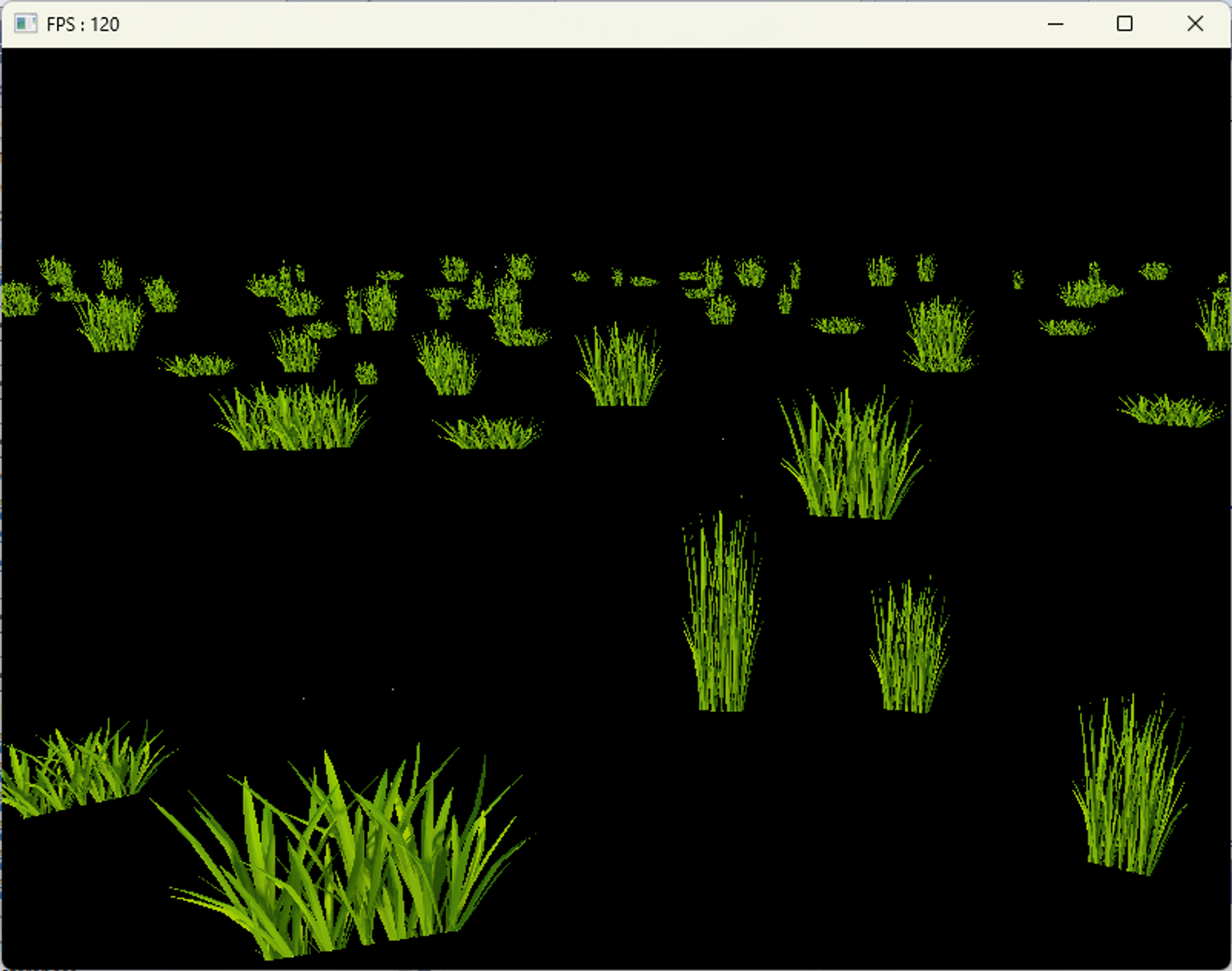Click the upright central grass clump below the horizon
The image size is (1232, 971).
coord(619,370)
